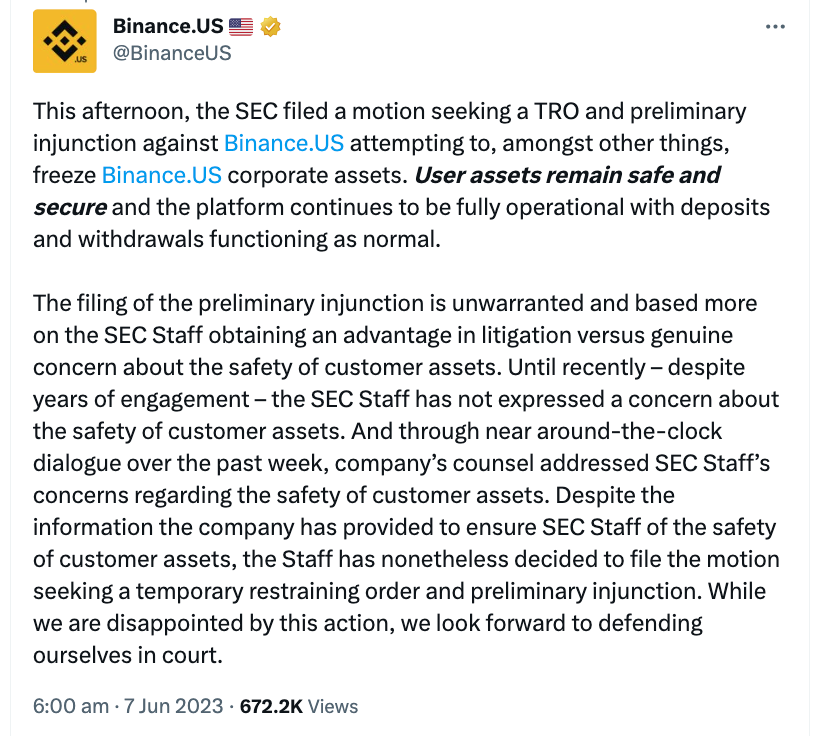Follow Binance.US link after the word 'freeze'
Viewport: 836px width, 736px height.
[x=162, y=175]
